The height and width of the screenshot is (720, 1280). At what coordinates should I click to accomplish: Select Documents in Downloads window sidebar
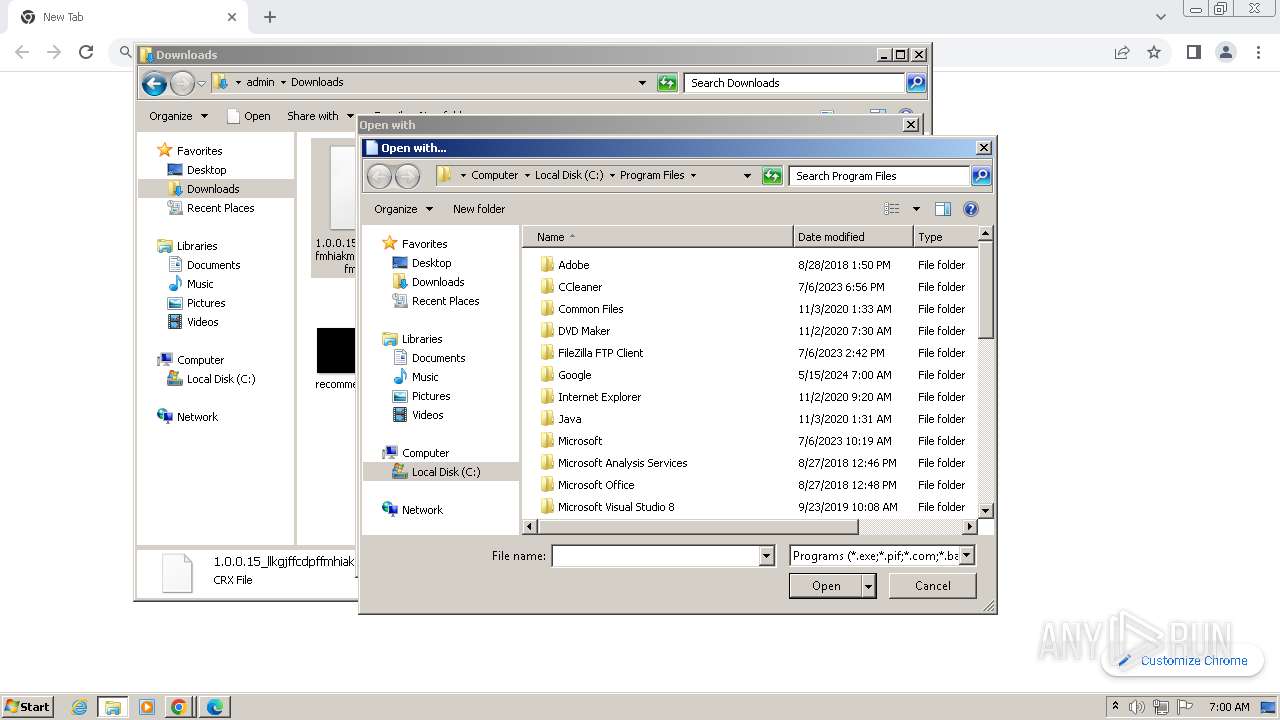click(213, 265)
